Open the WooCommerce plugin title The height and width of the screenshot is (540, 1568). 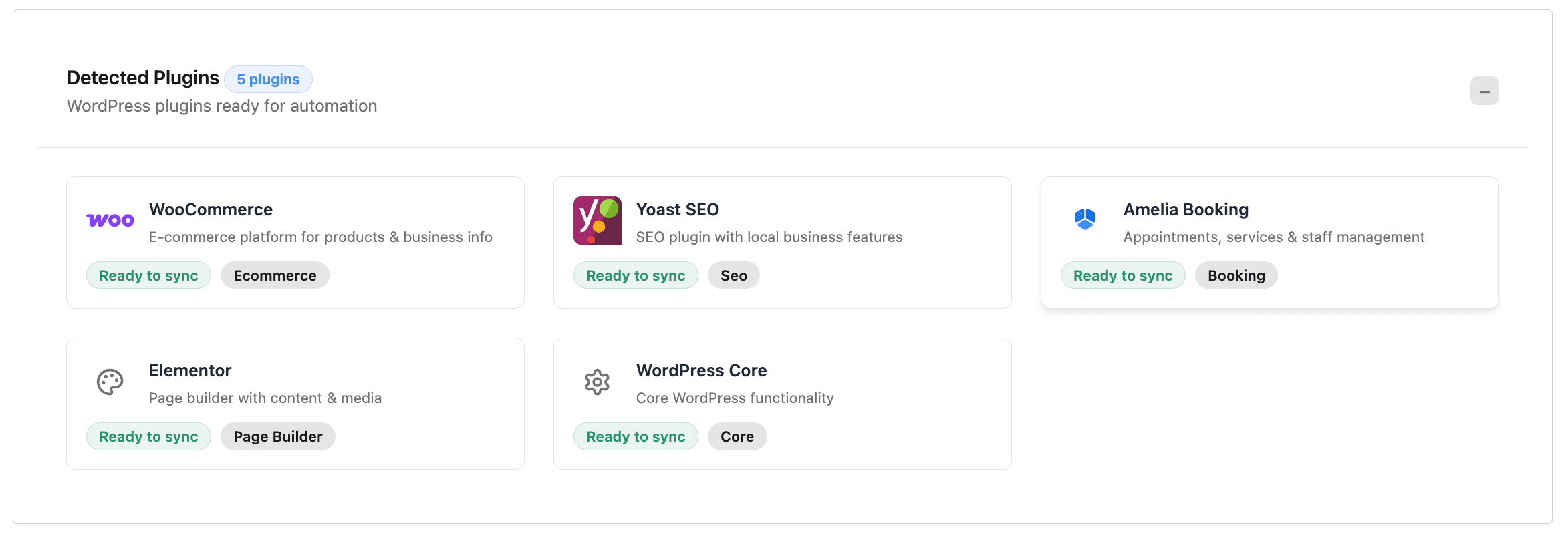tap(211, 209)
